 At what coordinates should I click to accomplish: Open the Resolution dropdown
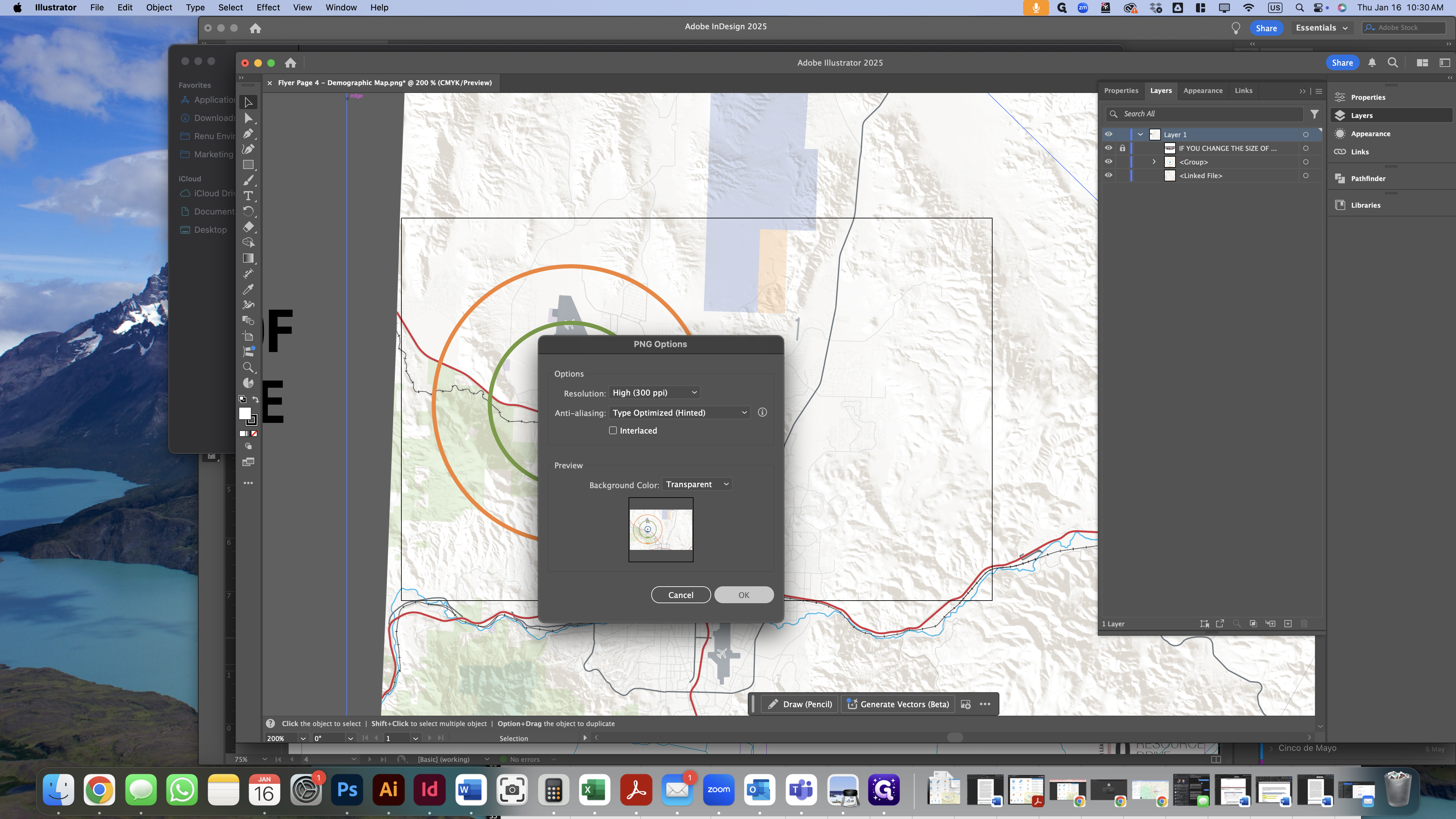(655, 393)
